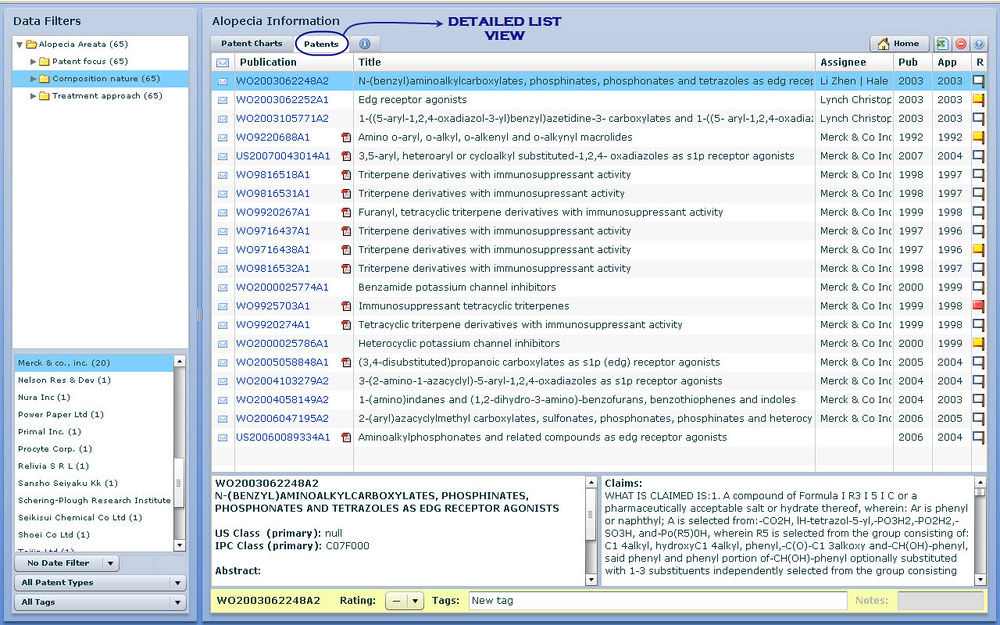Toggle yellow rating flag for WO2003062252A1
The width and height of the screenshot is (1000, 625).
979,100
